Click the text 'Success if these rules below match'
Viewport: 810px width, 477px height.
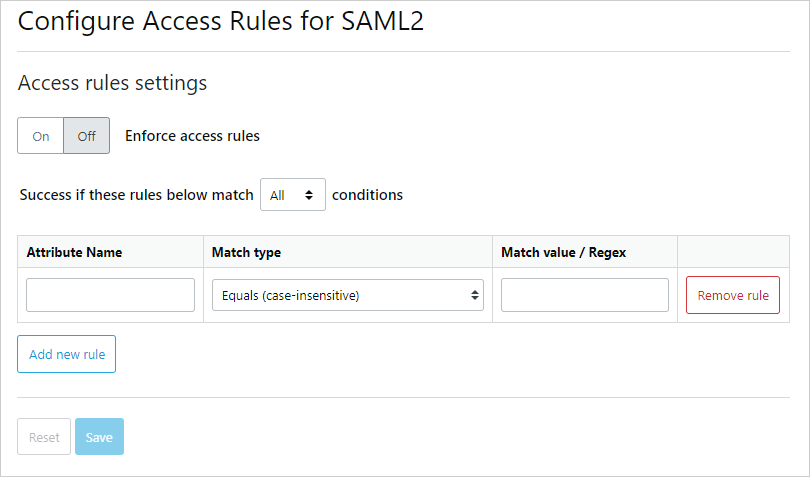136,195
